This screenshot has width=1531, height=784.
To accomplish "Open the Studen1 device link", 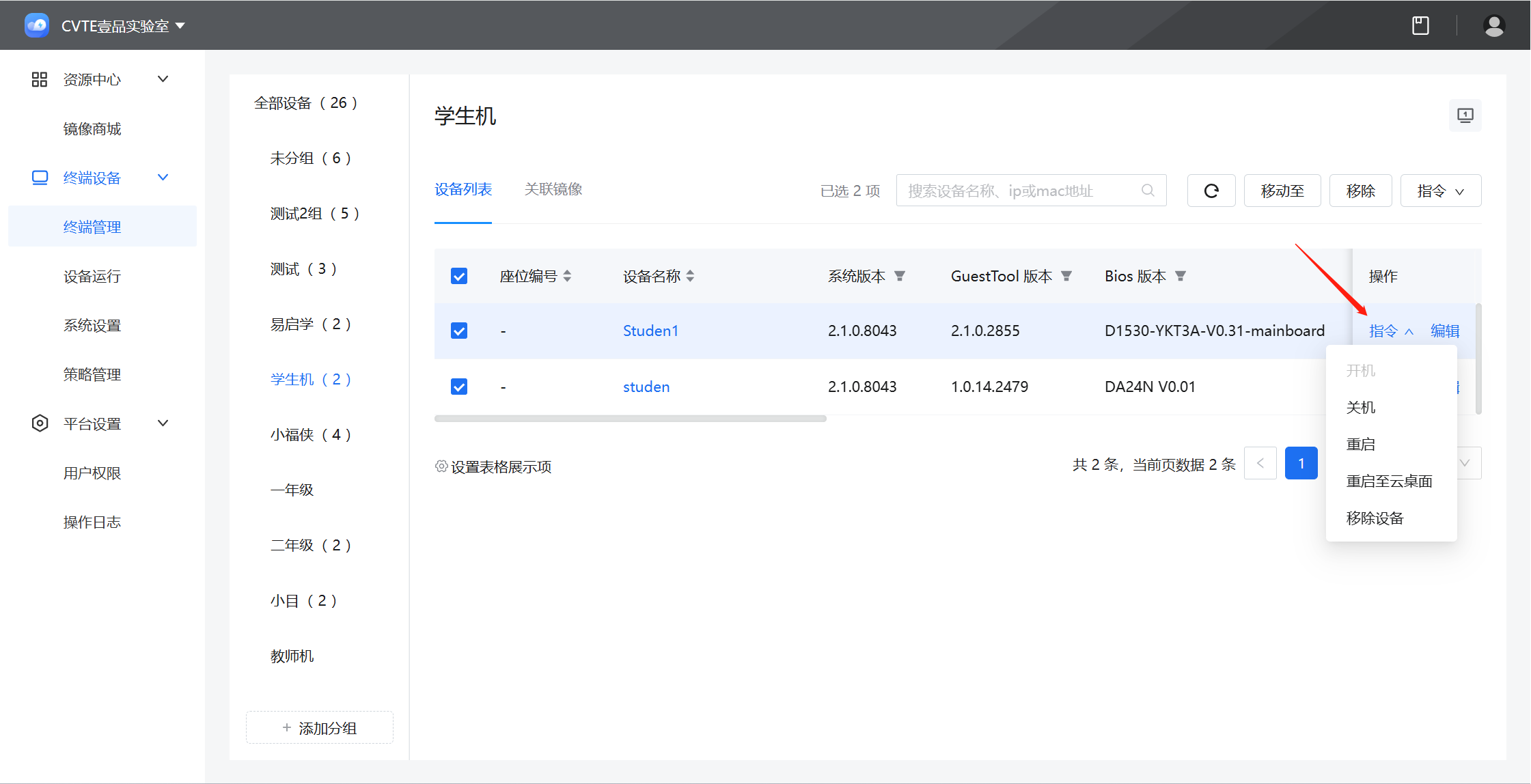I will (650, 331).
